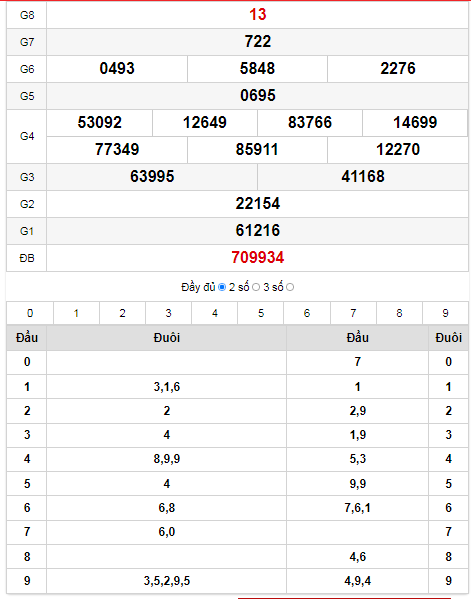471x599 pixels.
Task: Filter results by digit 7
Action: pyautogui.click(x=353, y=313)
